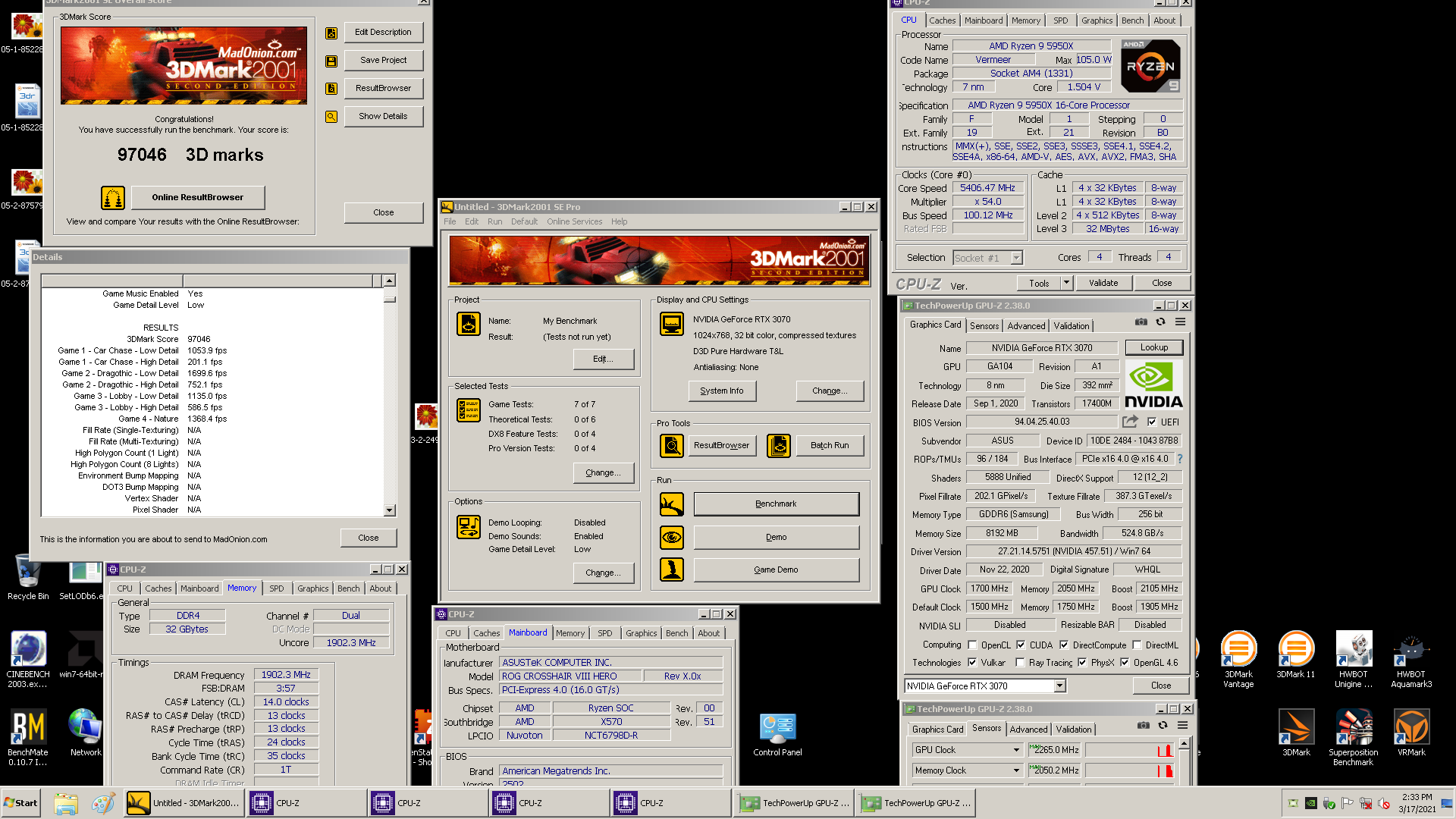1456x819 pixels.
Task: Click the Bus Interface question mark icon
Action: 1180,459
